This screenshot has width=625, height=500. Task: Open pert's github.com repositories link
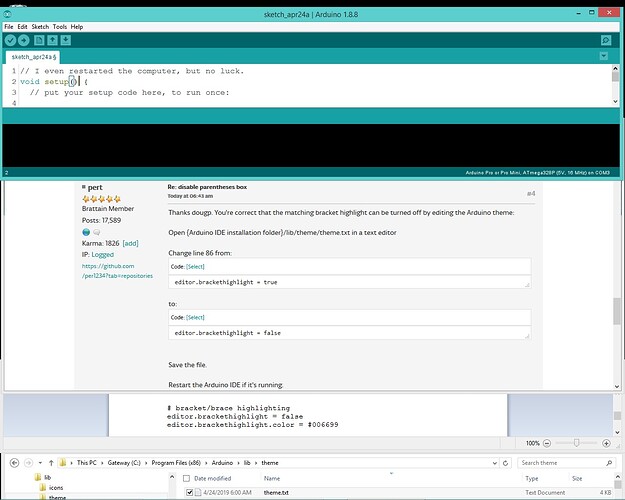click(117, 271)
